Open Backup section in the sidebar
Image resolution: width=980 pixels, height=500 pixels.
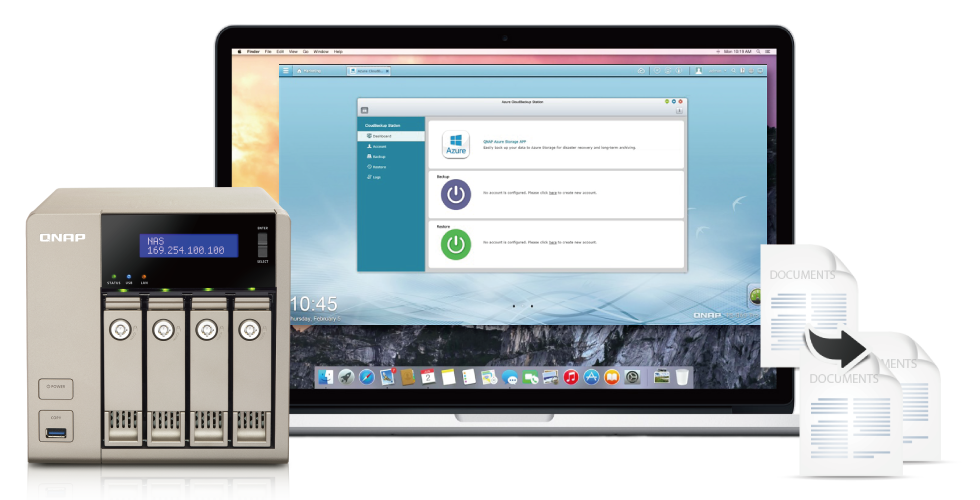(380, 156)
